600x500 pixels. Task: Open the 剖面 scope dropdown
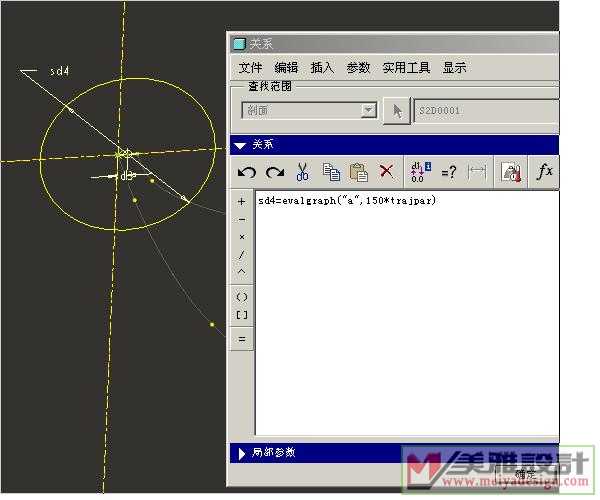(x=368, y=110)
